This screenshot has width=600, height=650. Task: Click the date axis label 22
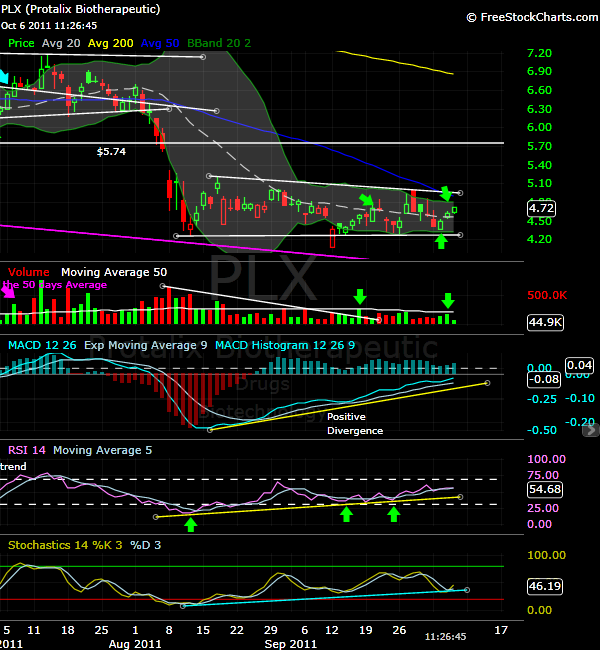point(236,631)
